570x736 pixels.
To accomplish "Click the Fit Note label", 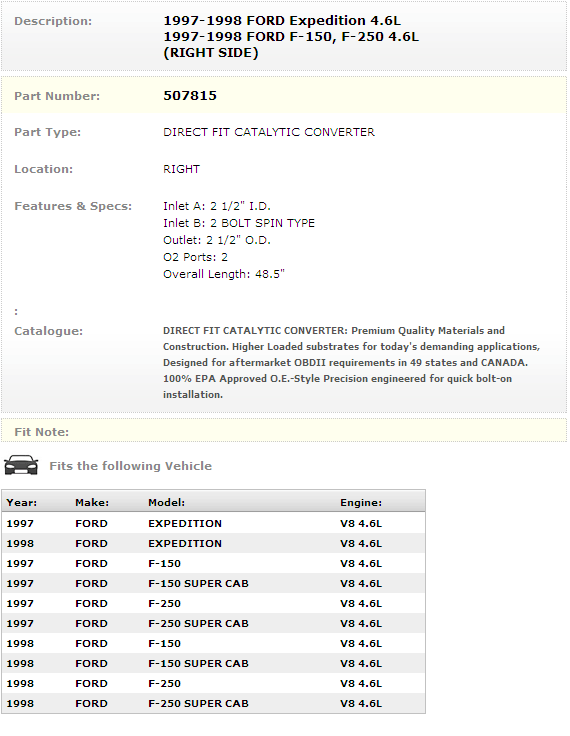I will 41,432.
